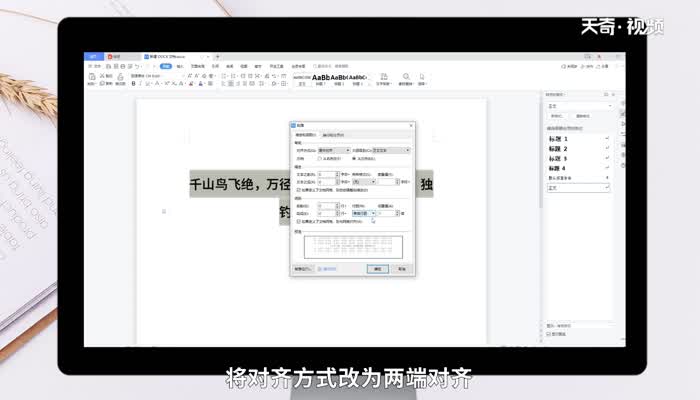
Task: Click the 制表位 button in dialog
Action: [x=302, y=269]
